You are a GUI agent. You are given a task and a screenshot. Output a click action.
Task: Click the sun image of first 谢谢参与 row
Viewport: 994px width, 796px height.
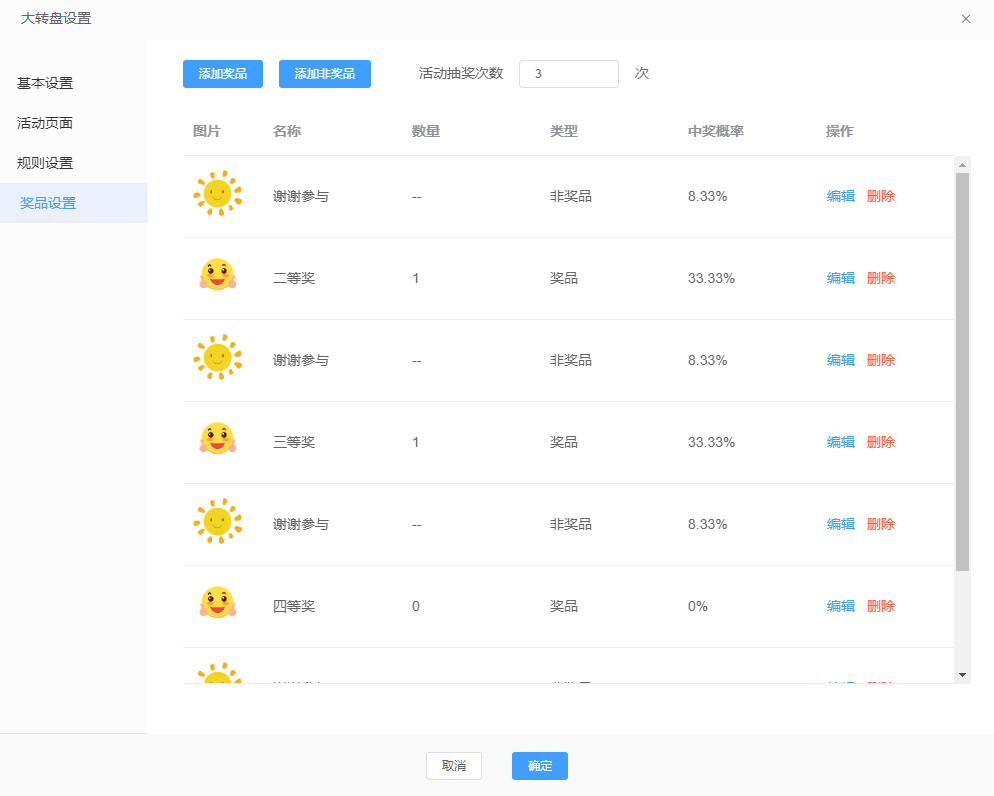click(217, 194)
